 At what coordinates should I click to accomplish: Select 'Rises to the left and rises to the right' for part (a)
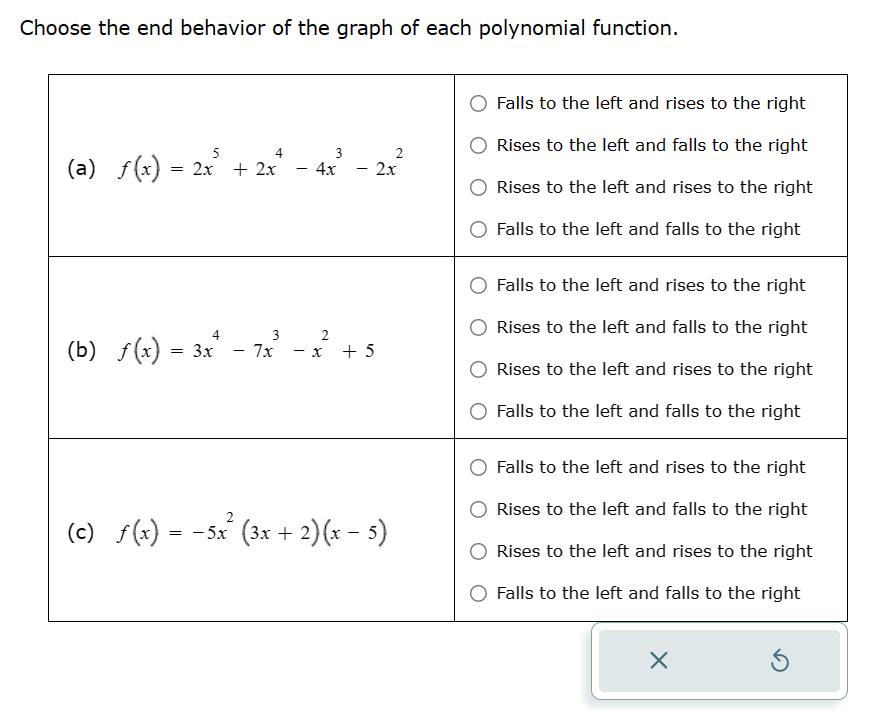(x=477, y=187)
